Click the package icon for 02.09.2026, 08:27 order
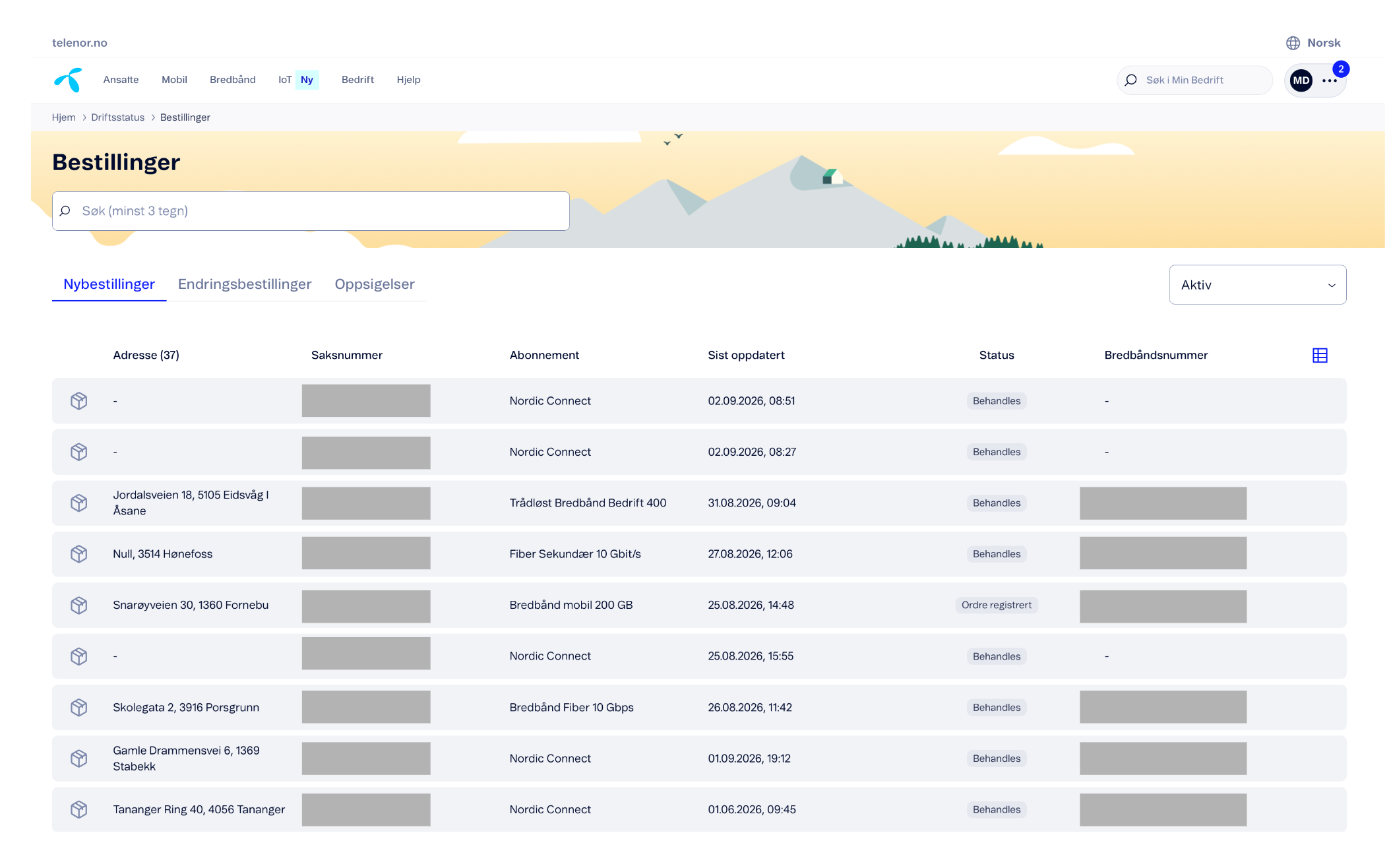This screenshot has width=1389, height=868. click(x=79, y=452)
